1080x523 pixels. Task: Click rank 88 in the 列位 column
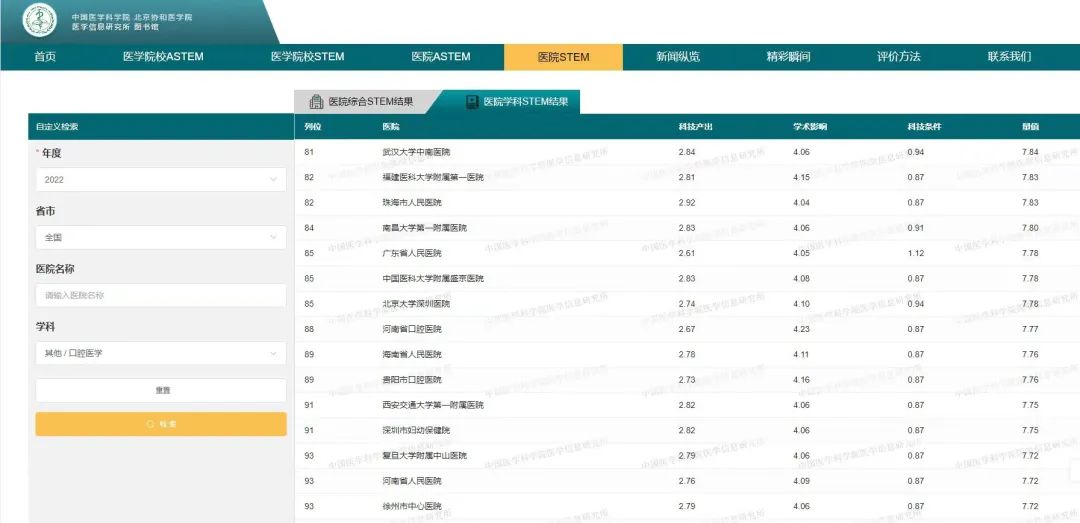[x=309, y=329]
